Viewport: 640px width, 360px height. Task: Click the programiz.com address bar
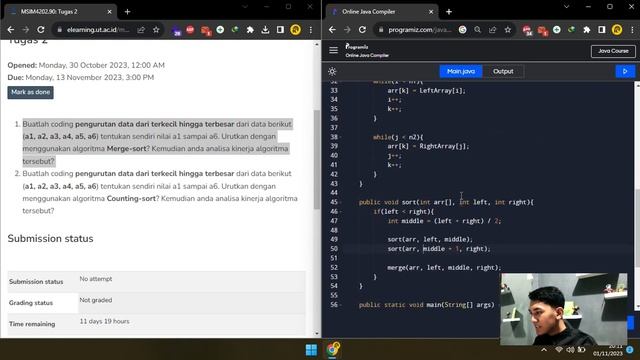420,30
